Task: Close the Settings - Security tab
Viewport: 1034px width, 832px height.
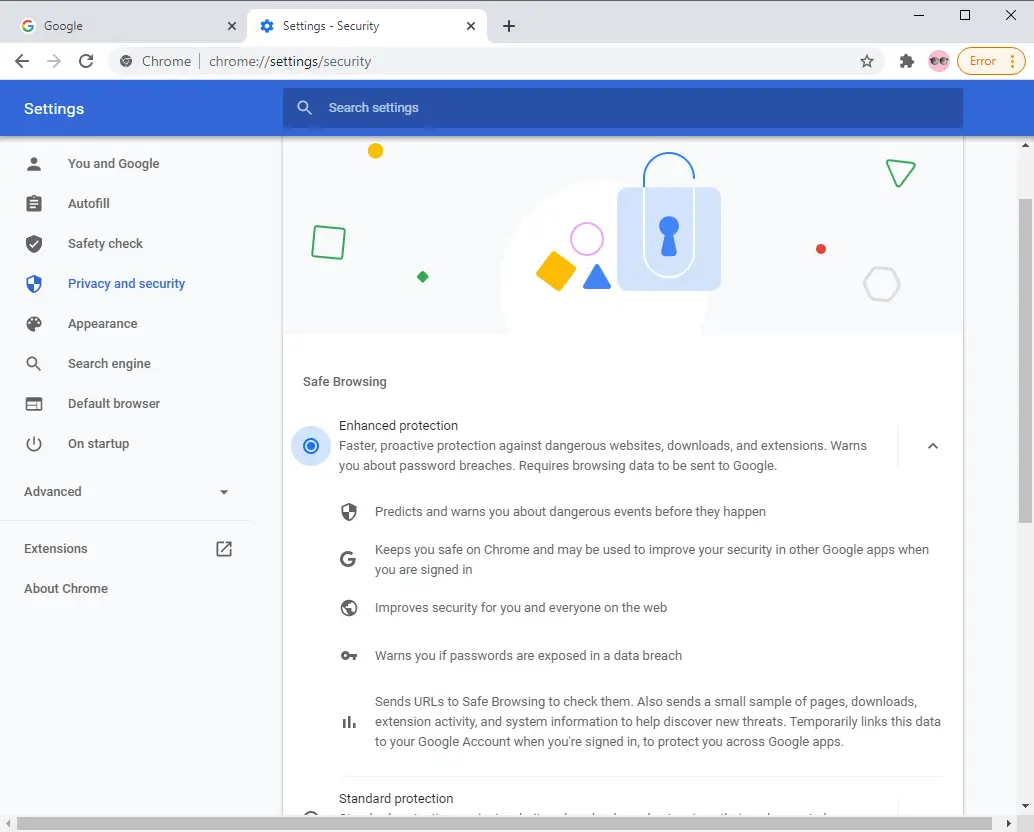Action: [x=471, y=26]
